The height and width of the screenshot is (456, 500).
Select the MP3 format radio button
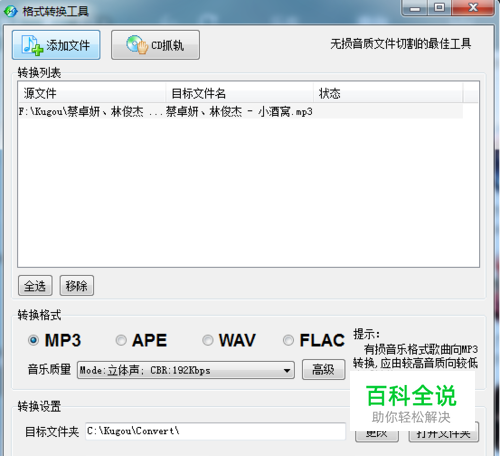[x=33, y=340]
